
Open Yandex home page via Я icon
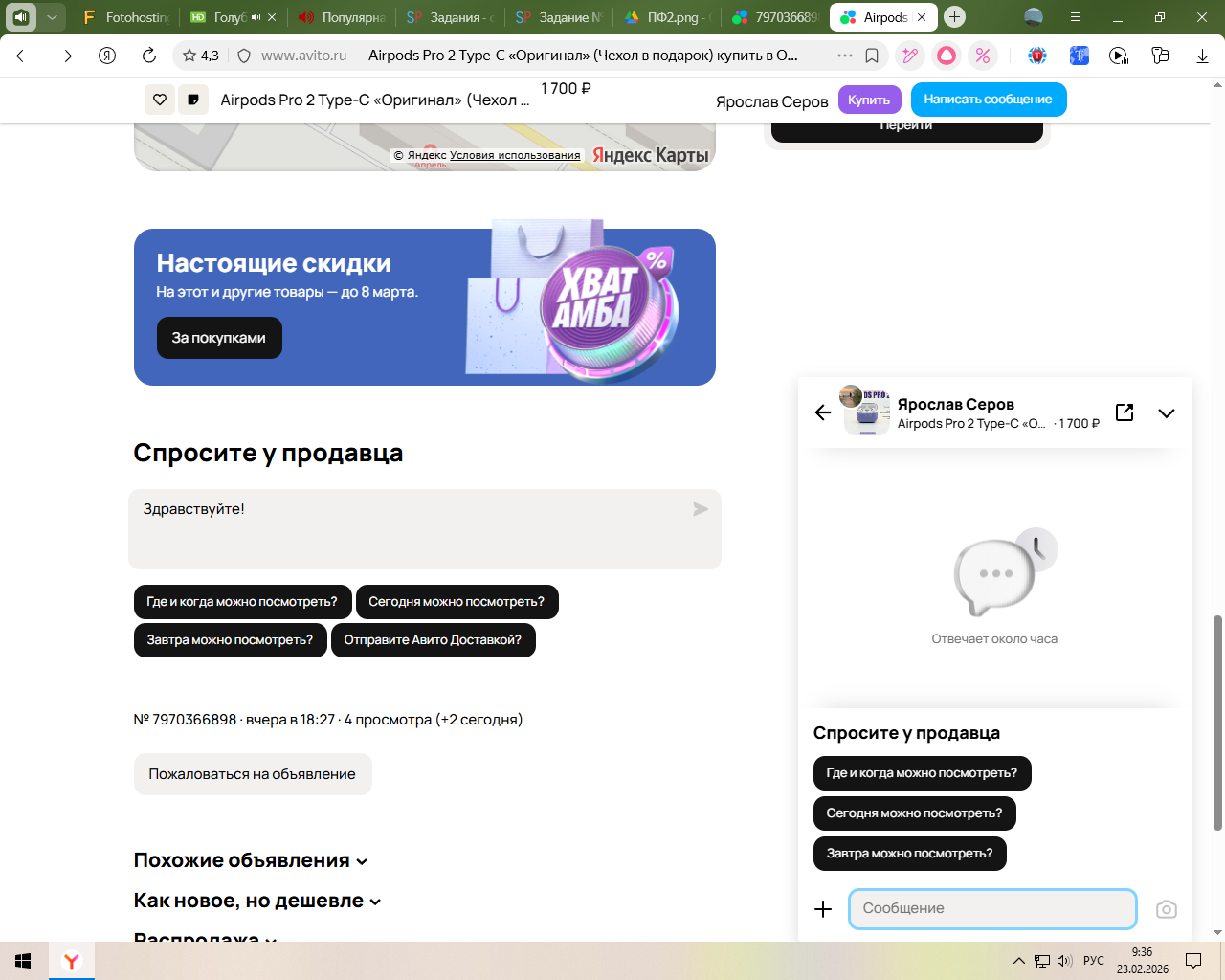(x=107, y=56)
